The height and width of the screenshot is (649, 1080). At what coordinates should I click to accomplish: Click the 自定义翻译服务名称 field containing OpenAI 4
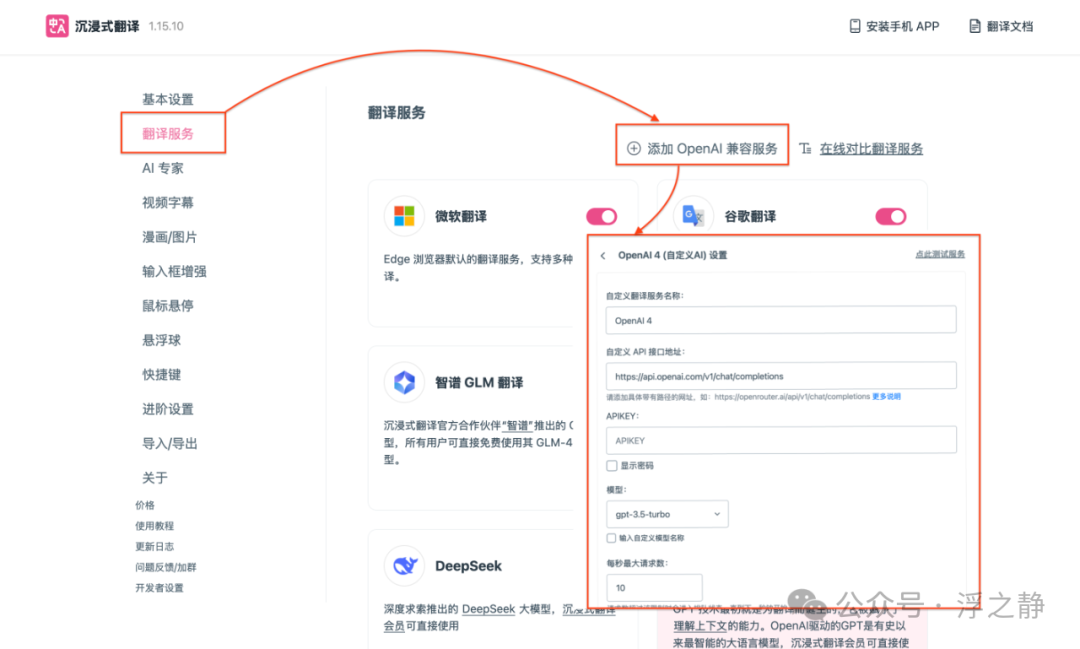781,320
